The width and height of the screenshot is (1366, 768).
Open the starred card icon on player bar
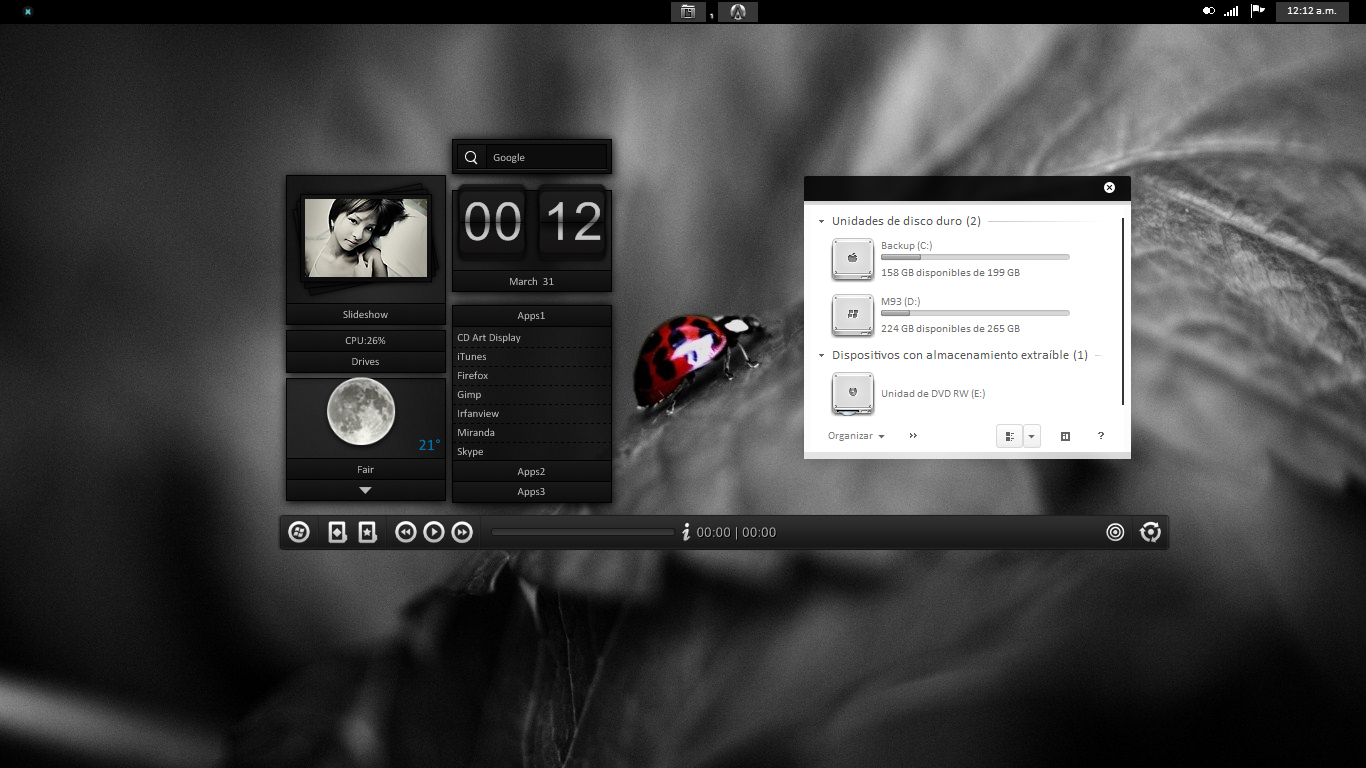coord(367,532)
